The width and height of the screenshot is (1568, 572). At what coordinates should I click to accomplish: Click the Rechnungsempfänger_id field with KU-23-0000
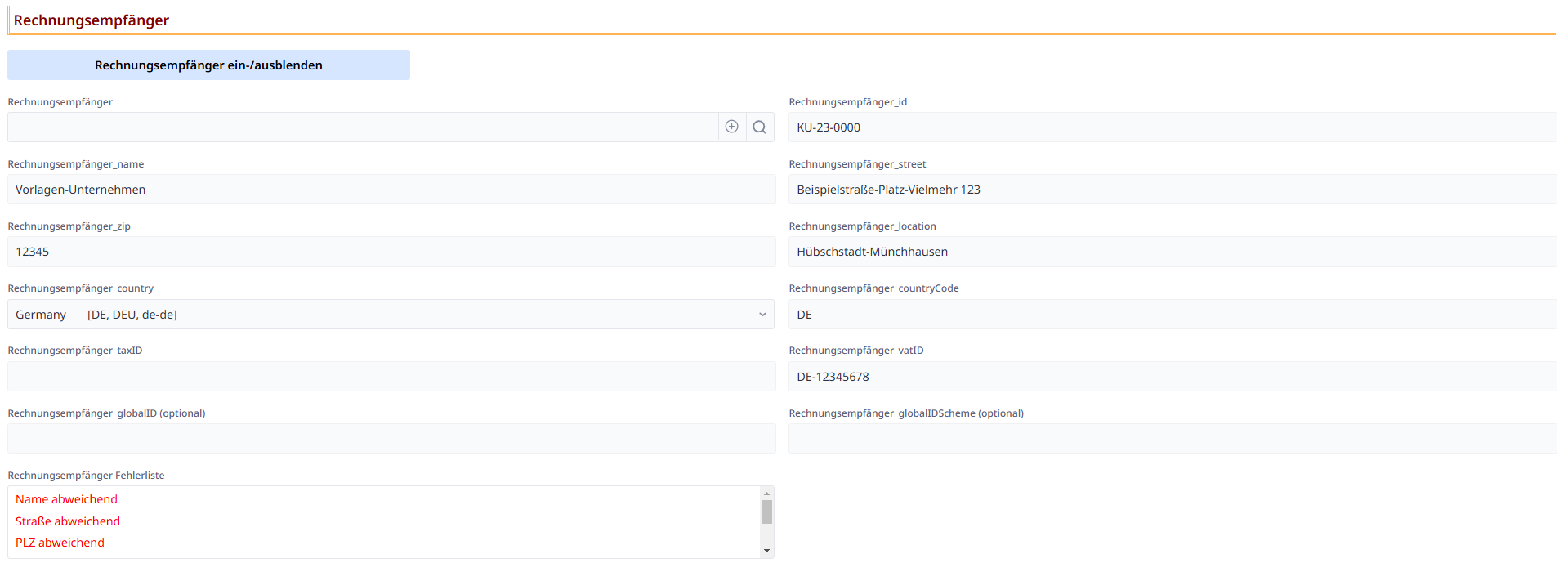point(1172,127)
